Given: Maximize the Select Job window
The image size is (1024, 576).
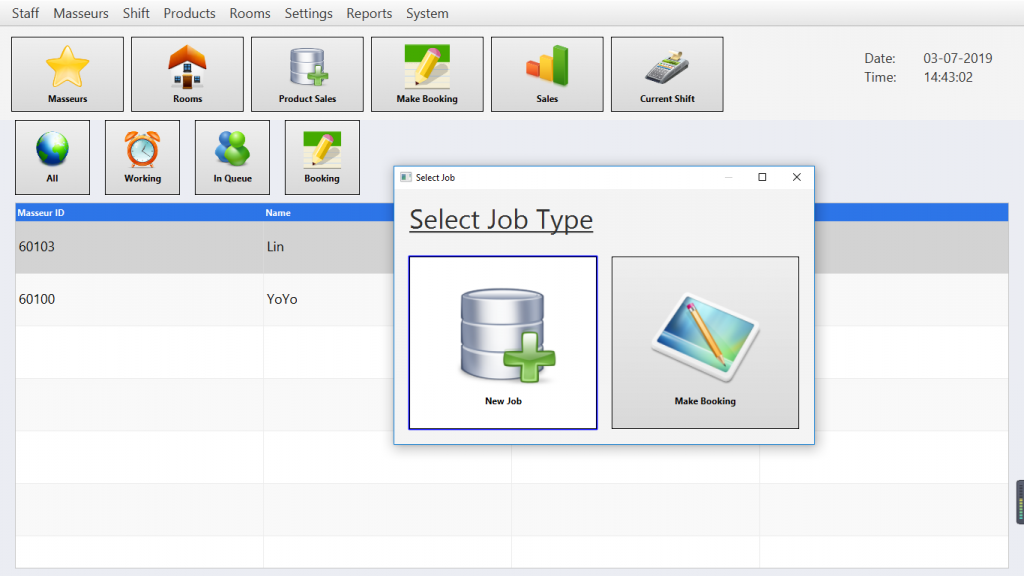Looking at the screenshot, I should coord(762,177).
